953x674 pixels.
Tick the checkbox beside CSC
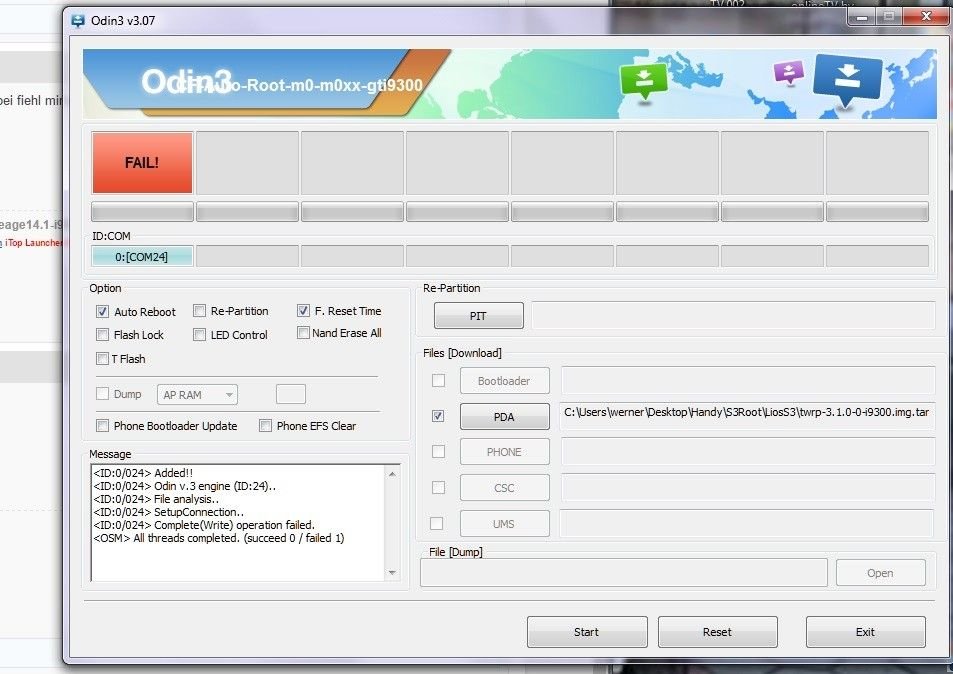(x=438, y=487)
